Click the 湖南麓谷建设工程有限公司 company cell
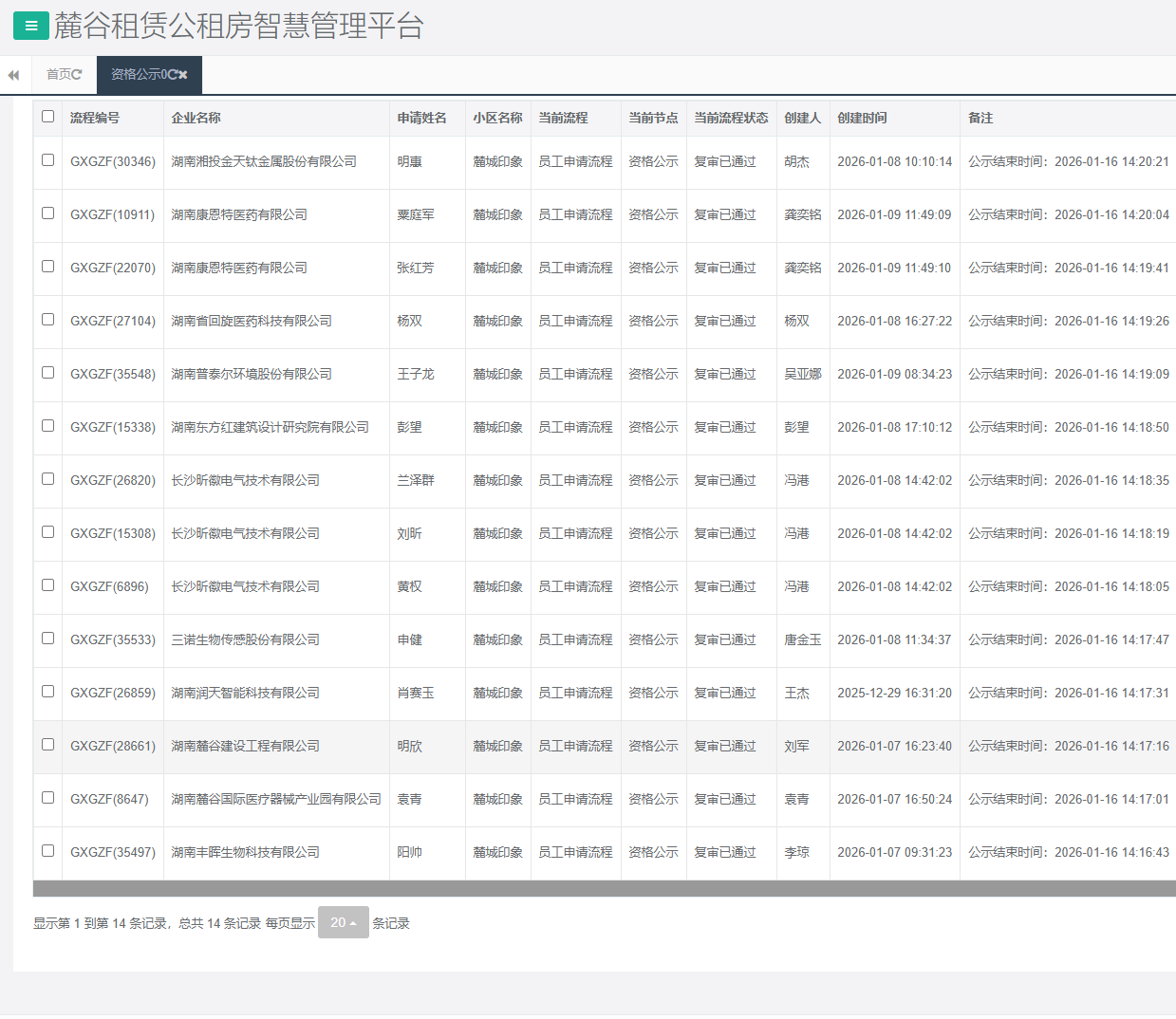 coord(245,746)
